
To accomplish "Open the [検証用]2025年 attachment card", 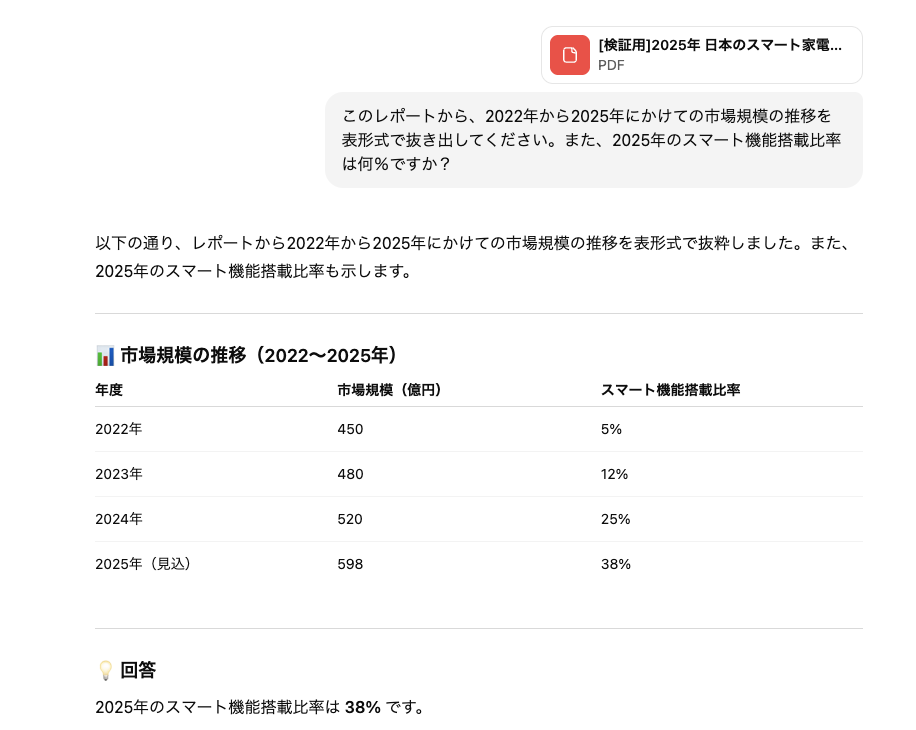I will (700, 55).
